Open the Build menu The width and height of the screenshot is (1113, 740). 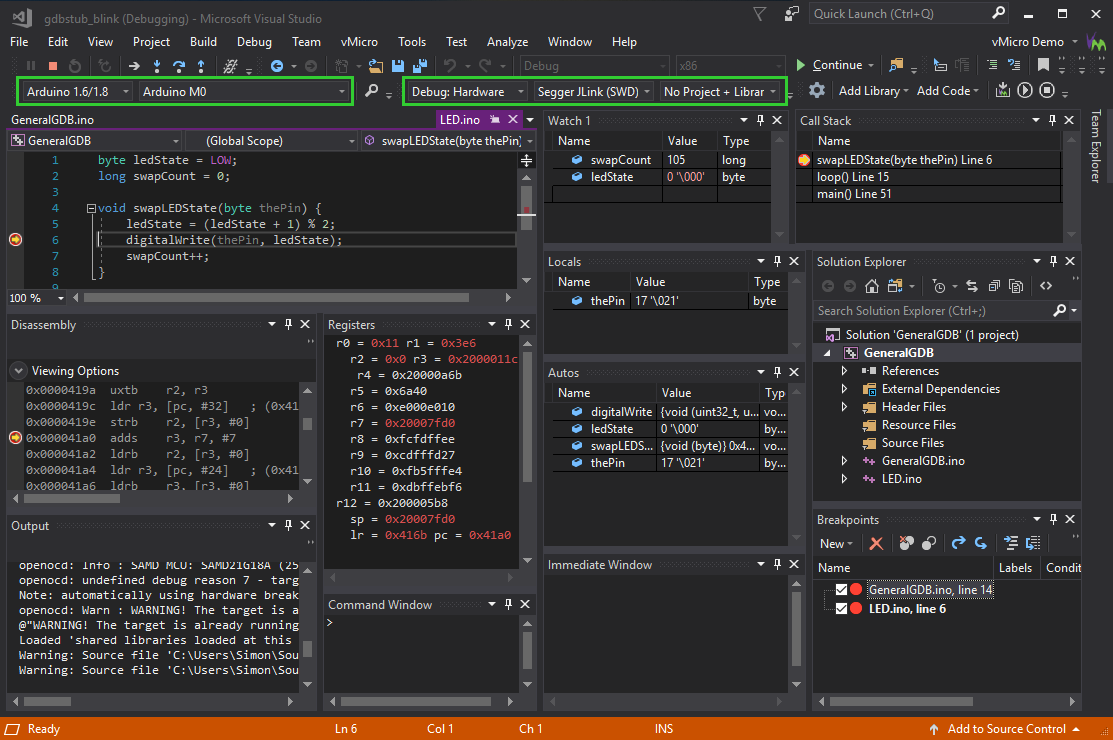point(203,42)
